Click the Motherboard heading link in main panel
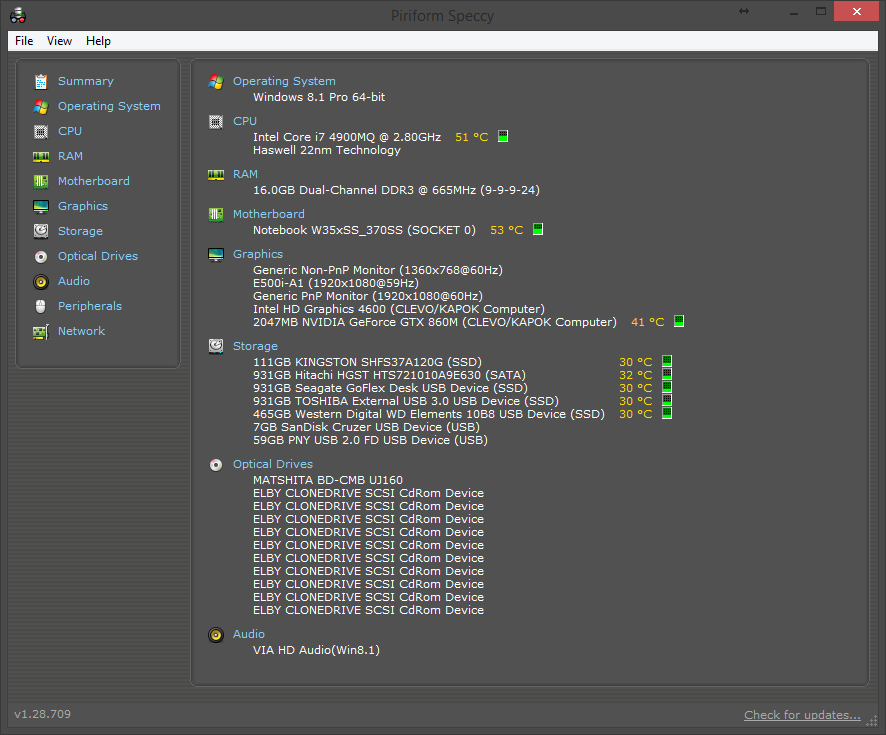 click(x=268, y=214)
